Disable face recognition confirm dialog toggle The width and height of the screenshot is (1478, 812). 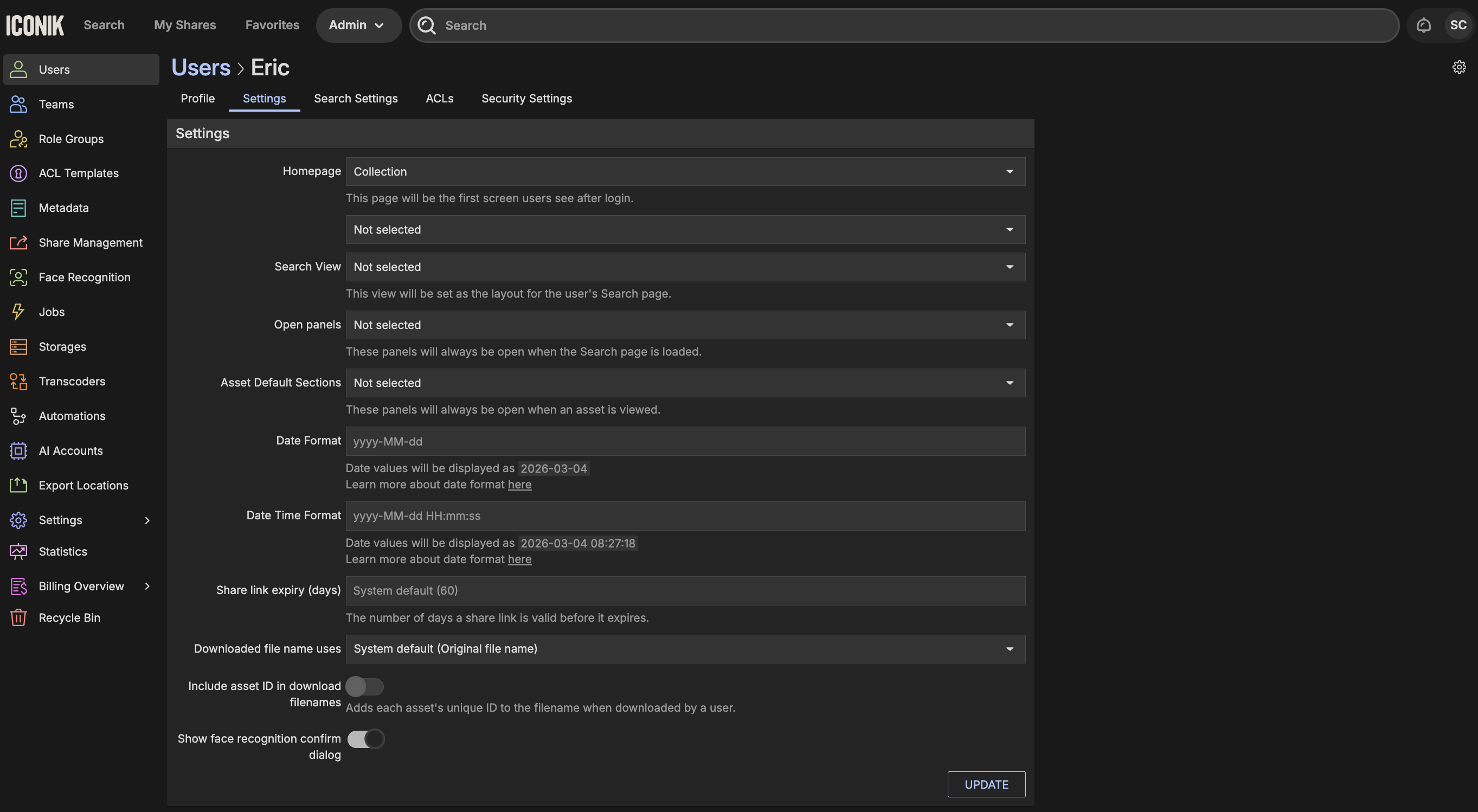[365, 739]
